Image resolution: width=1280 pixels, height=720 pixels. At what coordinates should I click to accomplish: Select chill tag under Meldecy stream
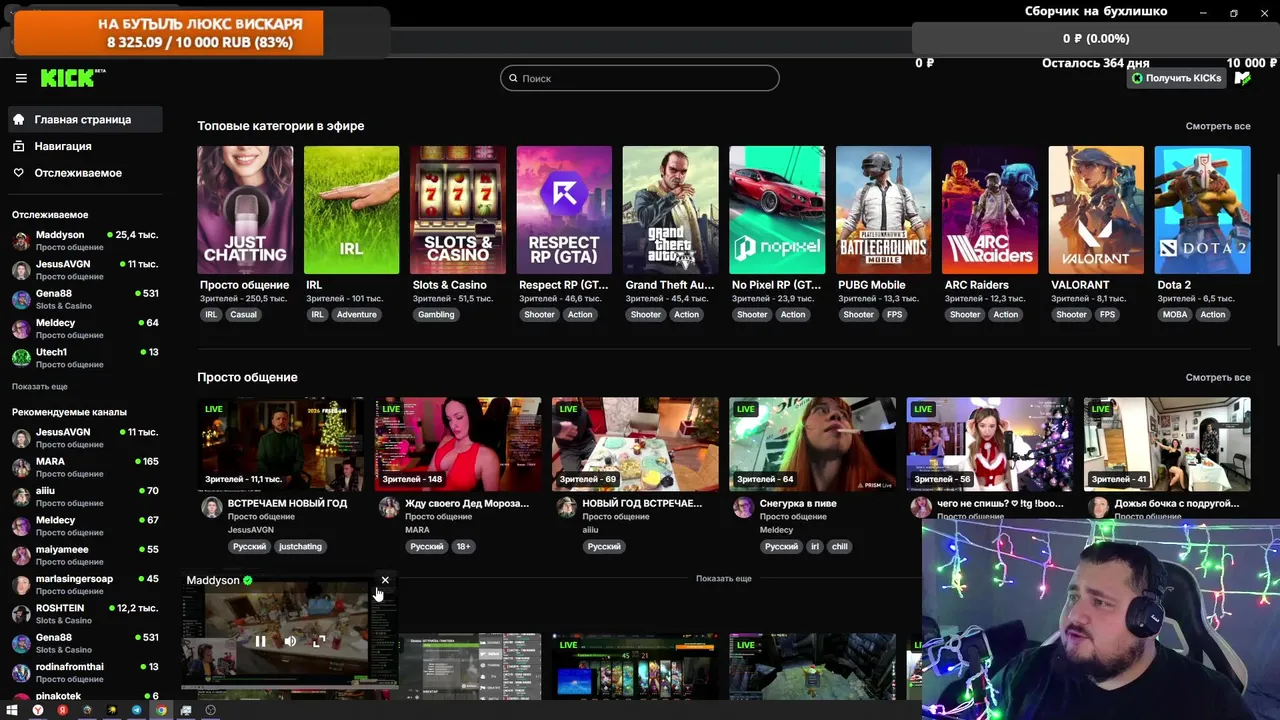[839, 546]
